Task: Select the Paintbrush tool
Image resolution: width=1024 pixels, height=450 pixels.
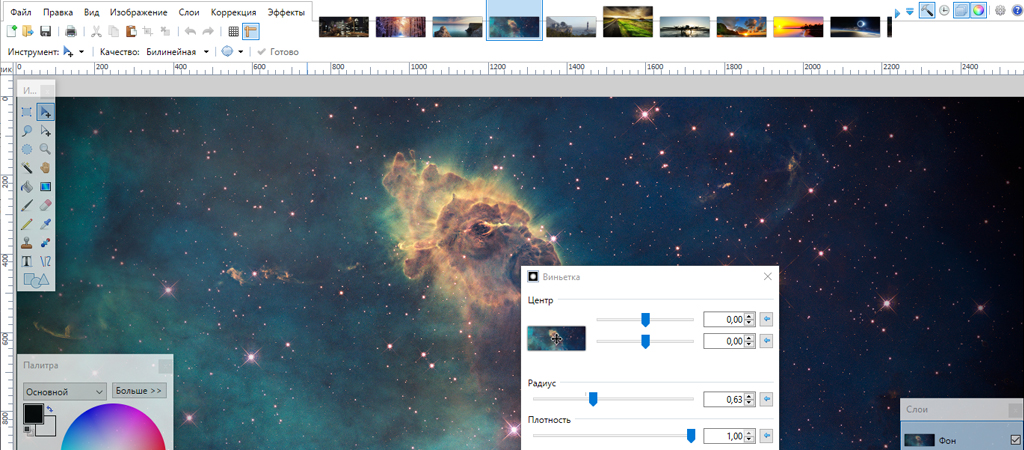Action: coord(27,205)
